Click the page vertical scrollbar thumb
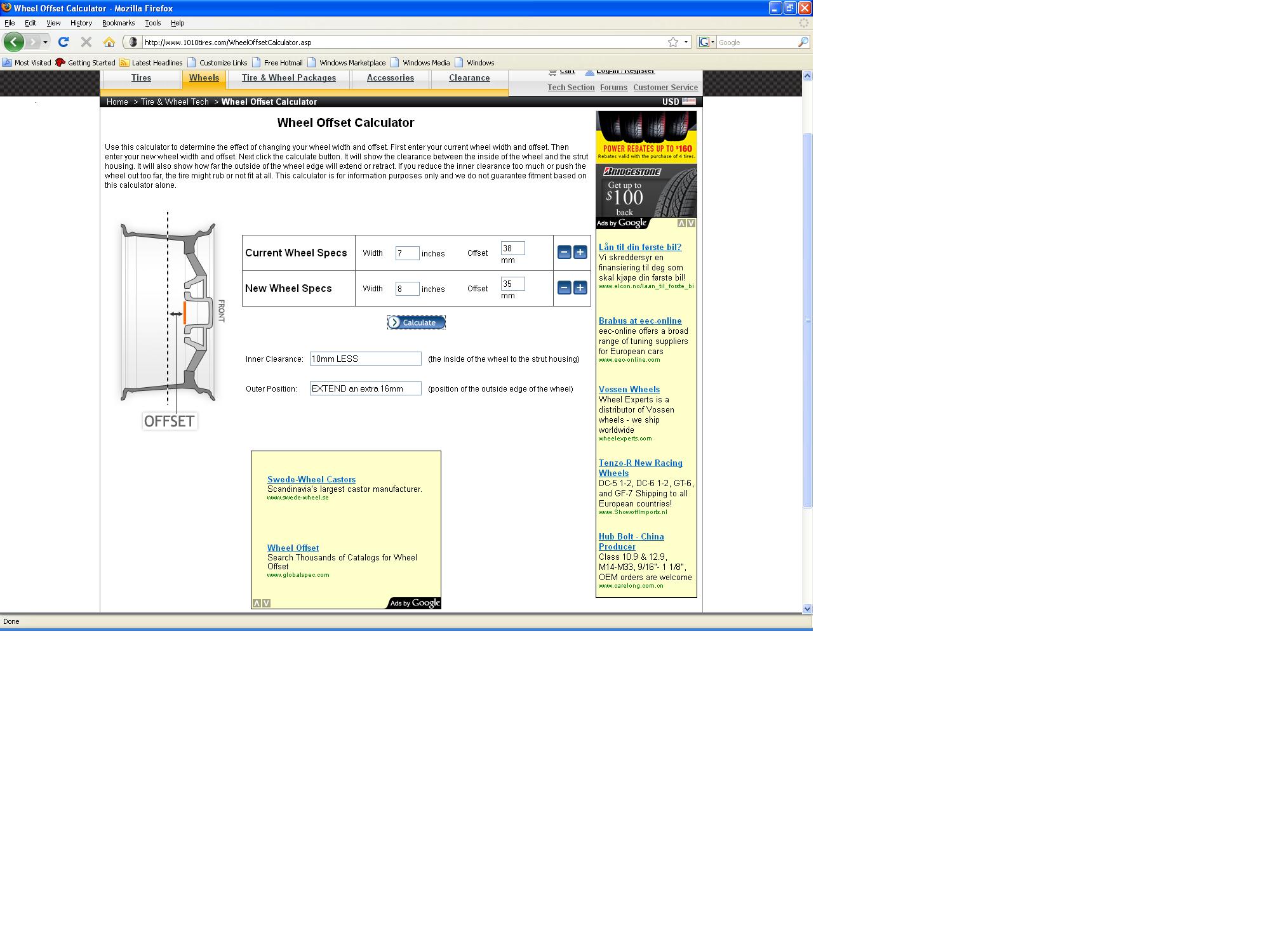Image resolution: width=1270 pixels, height=952 pixels. [807, 320]
